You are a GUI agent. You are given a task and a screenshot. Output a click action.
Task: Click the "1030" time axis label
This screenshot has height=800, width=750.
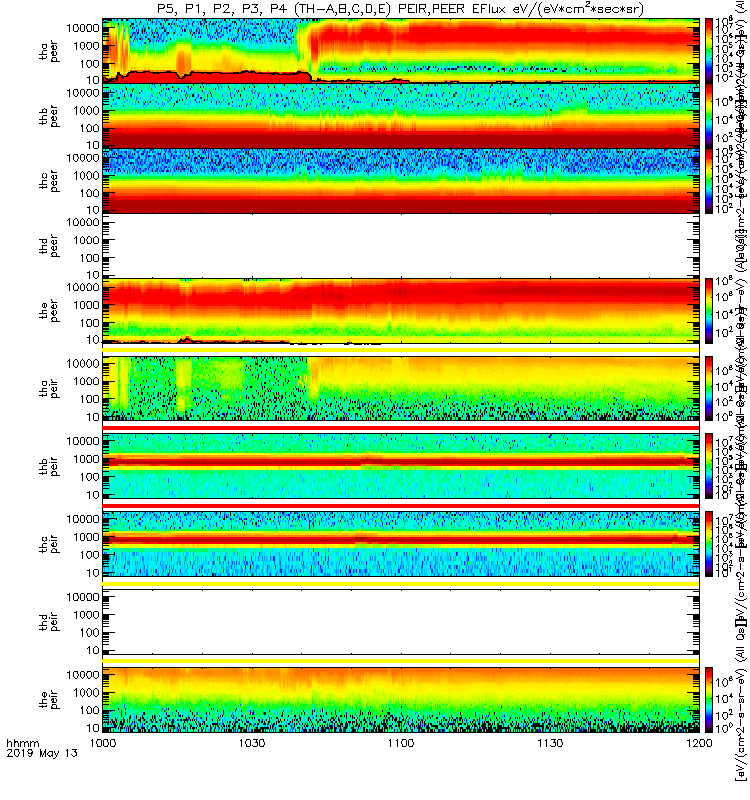pyautogui.click(x=252, y=743)
